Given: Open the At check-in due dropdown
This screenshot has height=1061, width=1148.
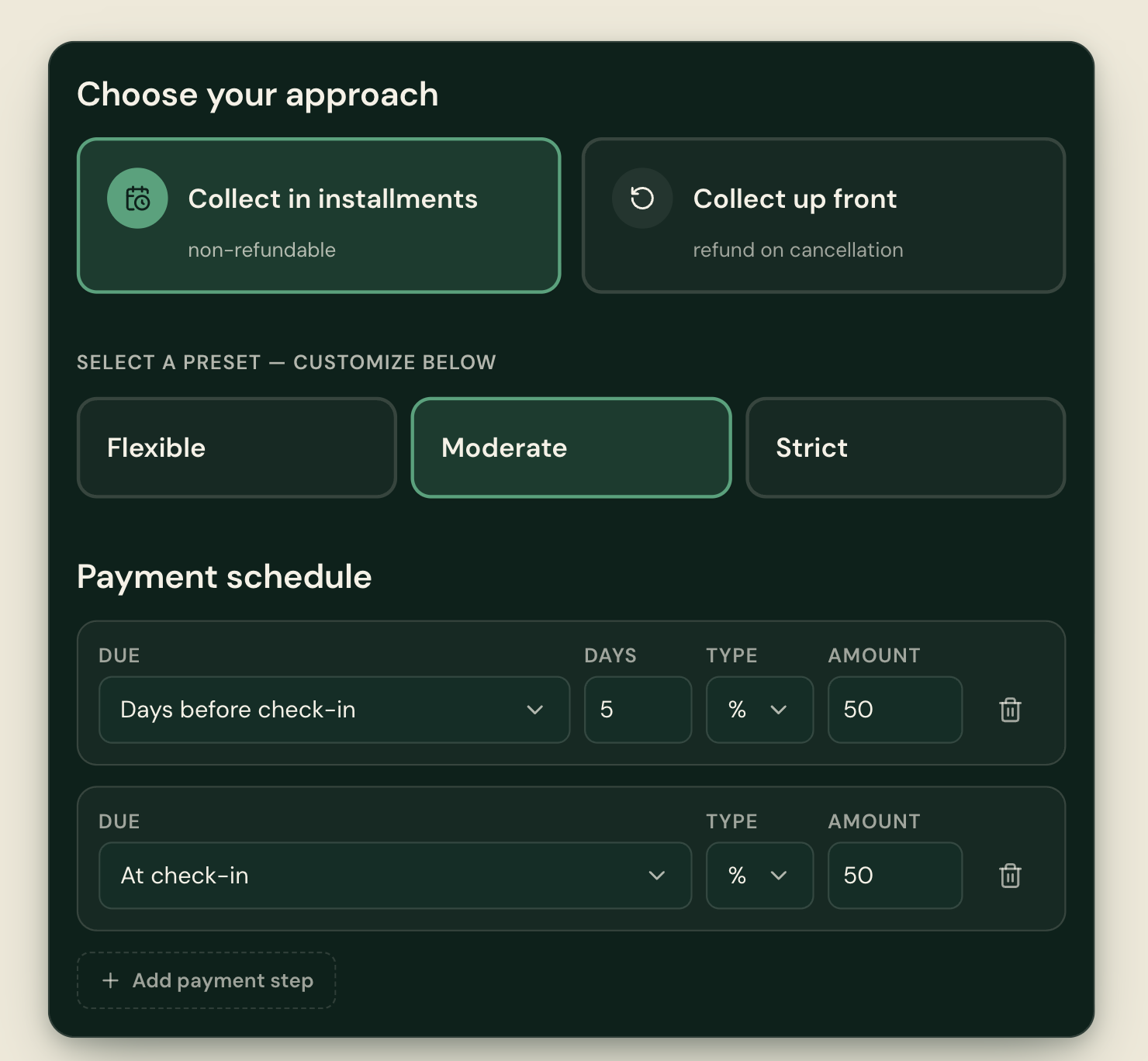Looking at the screenshot, I should [395, 876].
